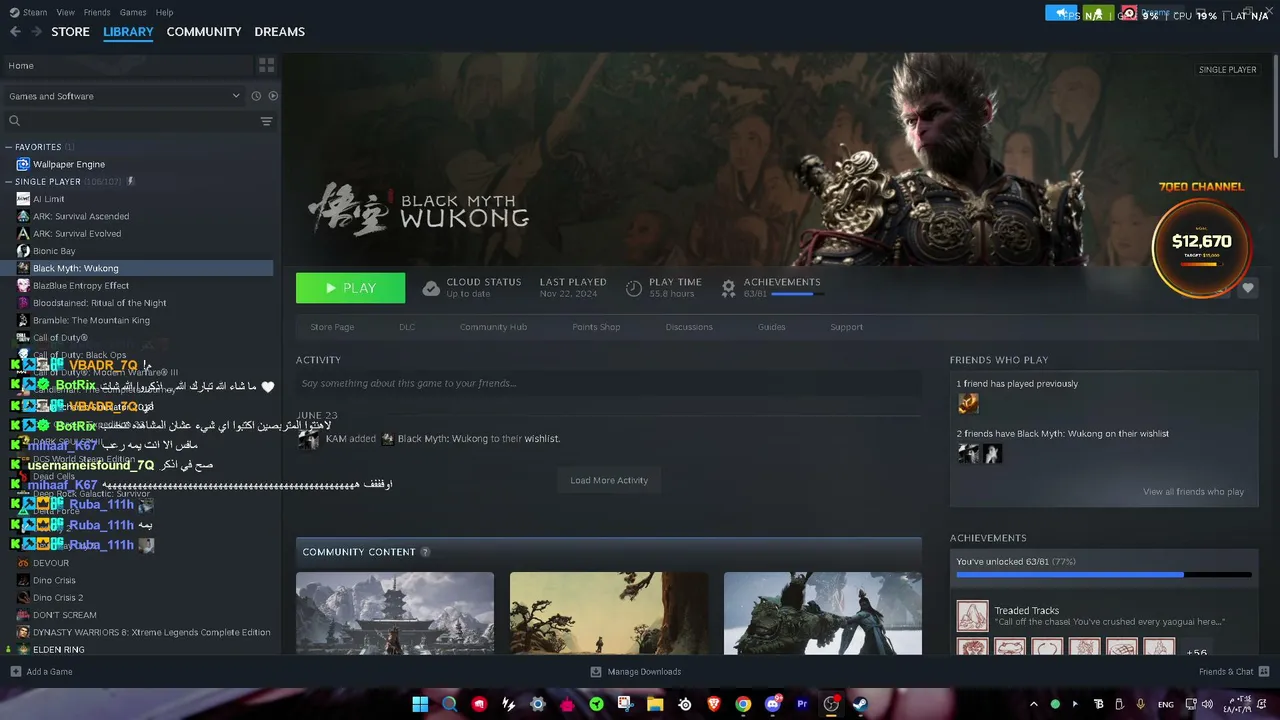1280x720 pixels.
Task: Open the advanced filter options icon
Action: coord(266,121)
